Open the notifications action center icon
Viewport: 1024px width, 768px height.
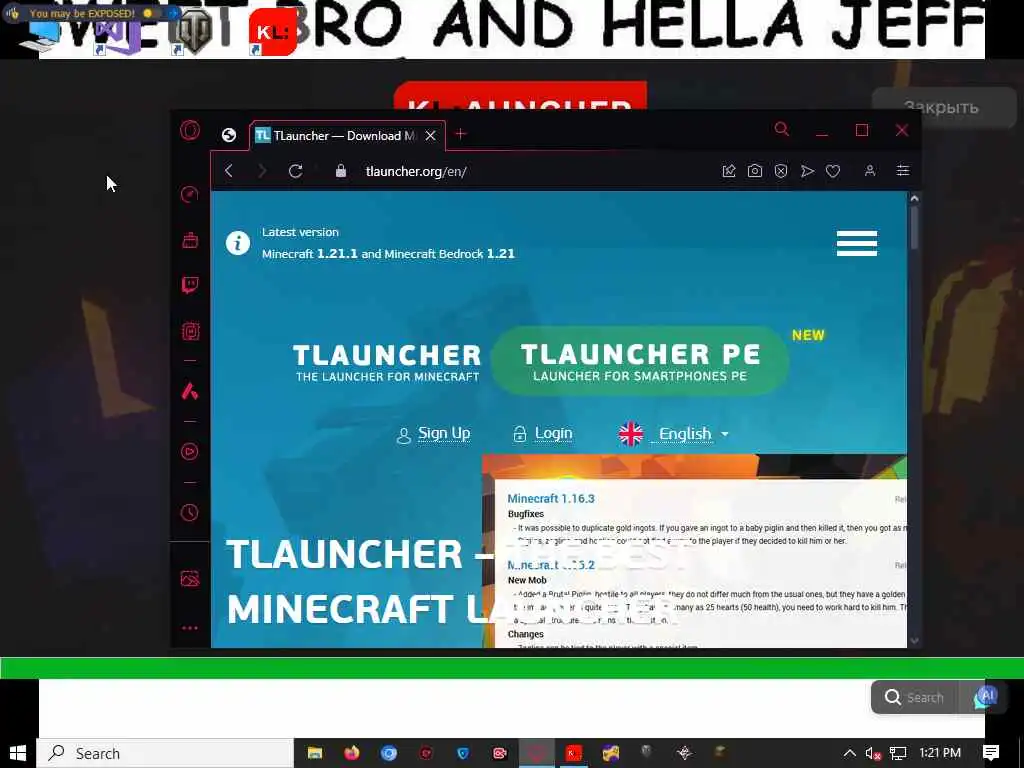click(991, 753)
